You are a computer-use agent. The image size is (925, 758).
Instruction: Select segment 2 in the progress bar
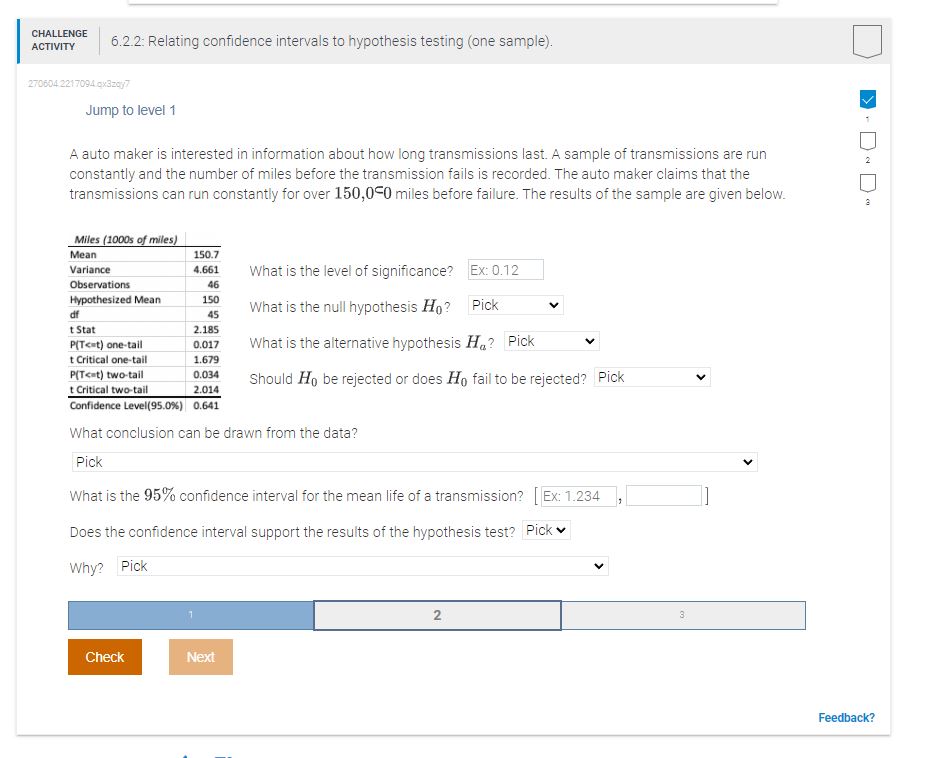[437, 615]
